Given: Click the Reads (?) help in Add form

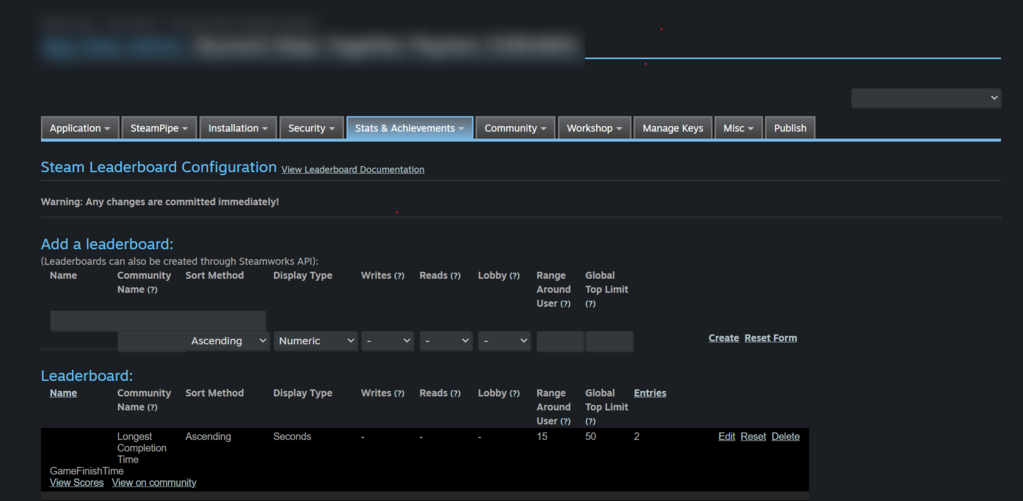Looking at the screenshot, I should [455, 276].
